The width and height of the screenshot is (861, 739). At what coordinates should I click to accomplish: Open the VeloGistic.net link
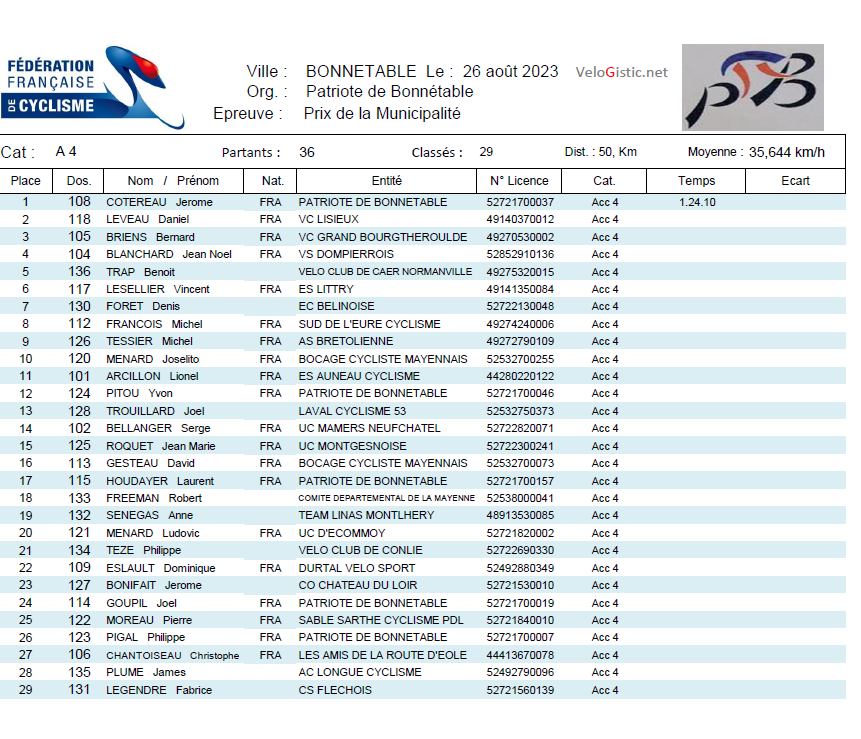[621, 72]
